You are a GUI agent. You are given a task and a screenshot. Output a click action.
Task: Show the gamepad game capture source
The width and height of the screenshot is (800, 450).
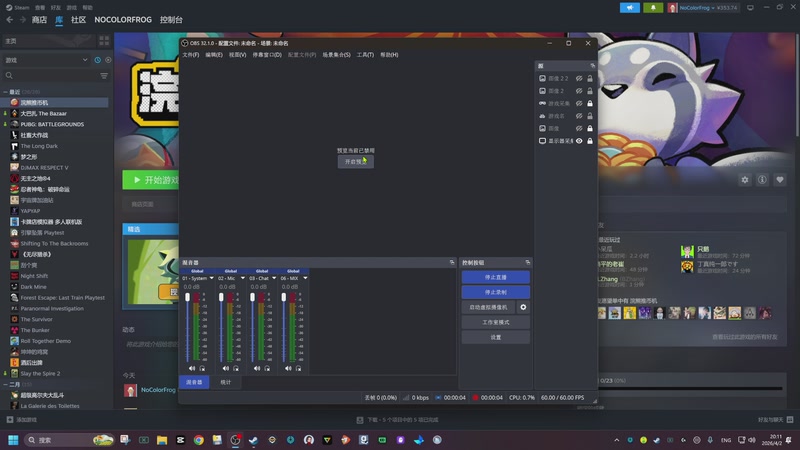579,104
